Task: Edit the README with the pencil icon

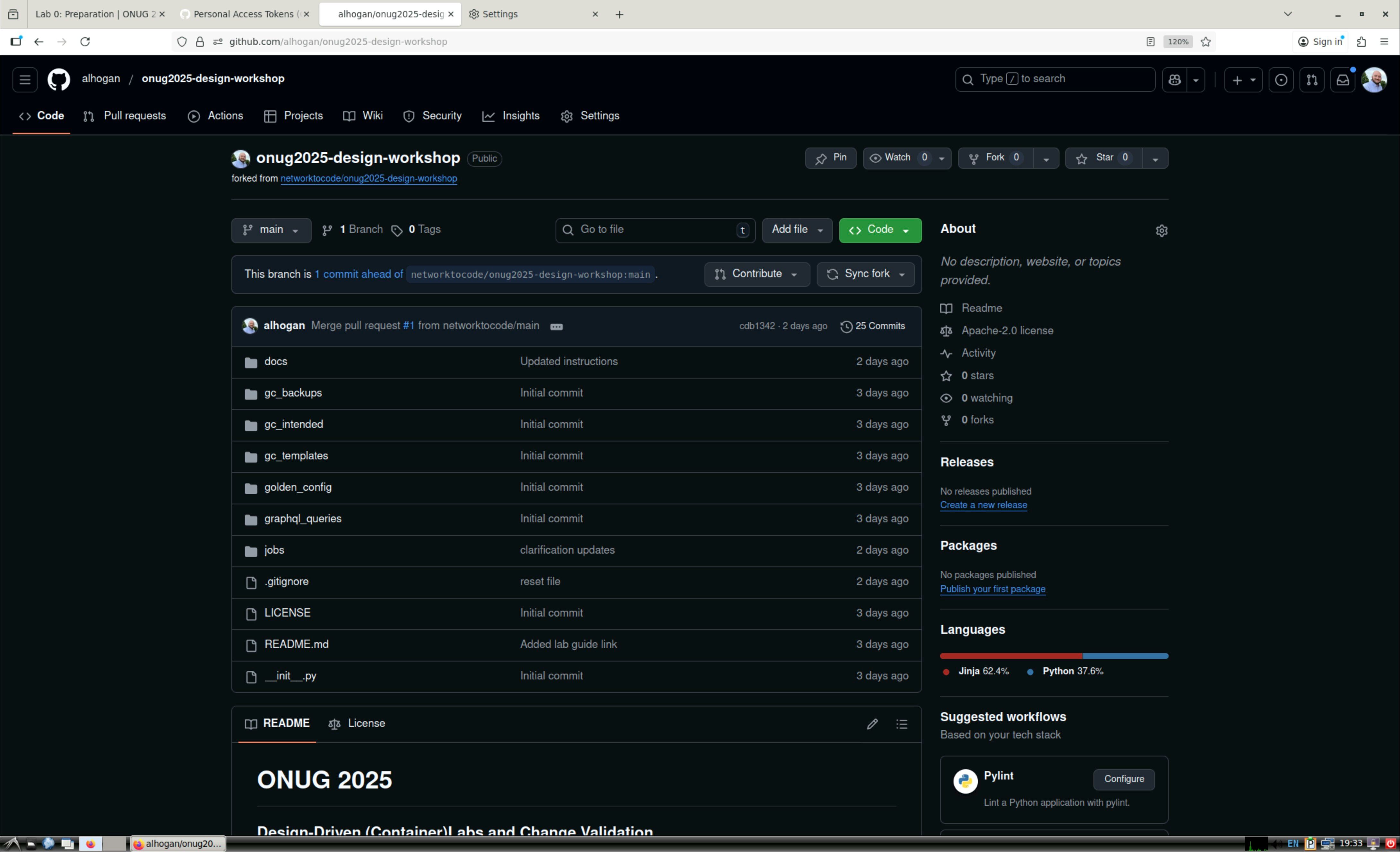Action: click(x=872, y=724)
